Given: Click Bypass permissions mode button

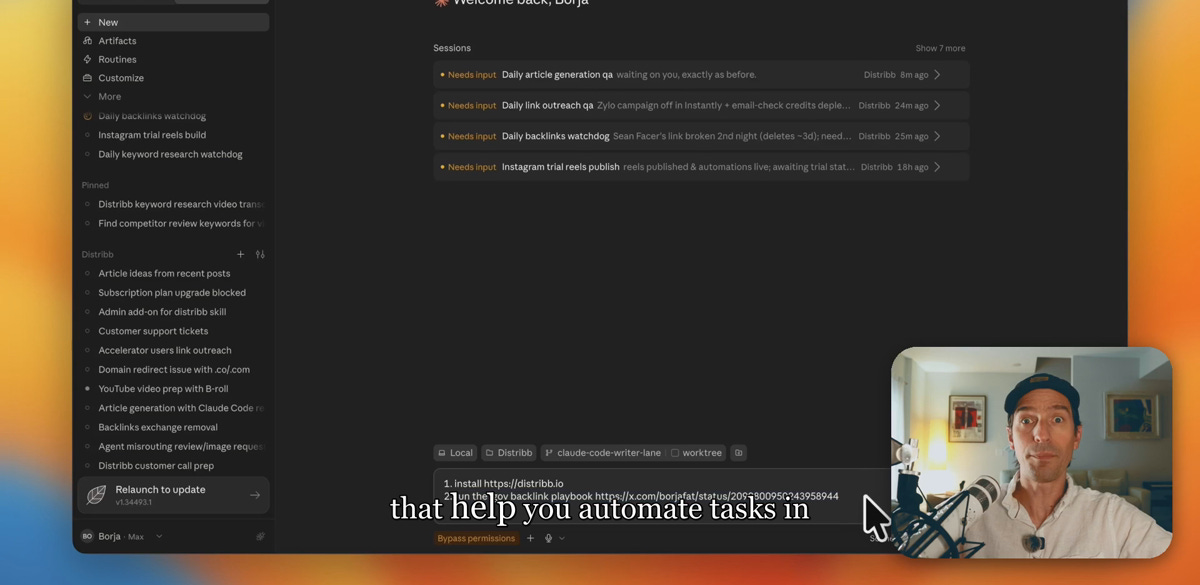Looking at the screenshot, I should click(476, 538).
